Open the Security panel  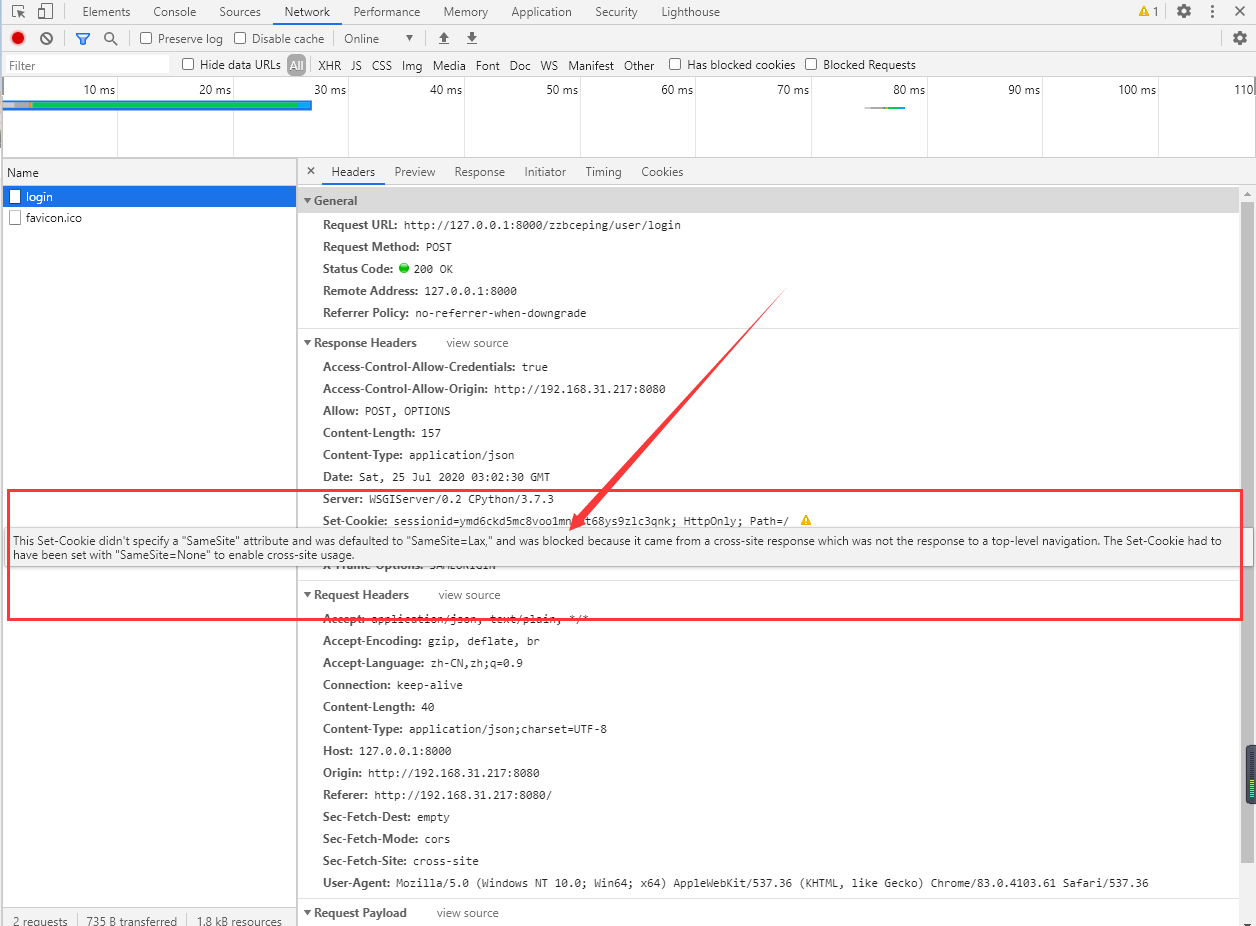[x=616, y=12]
